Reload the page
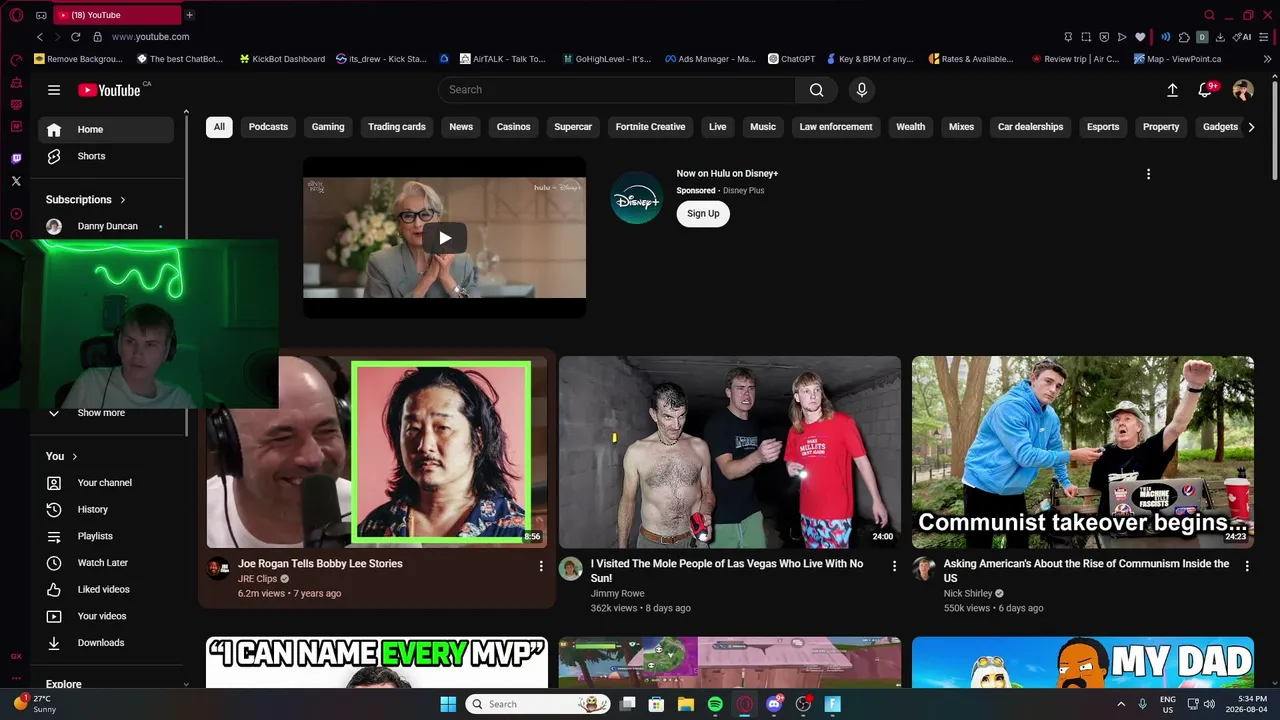This screenshot has width=1280, height=720. click(76, 37)
